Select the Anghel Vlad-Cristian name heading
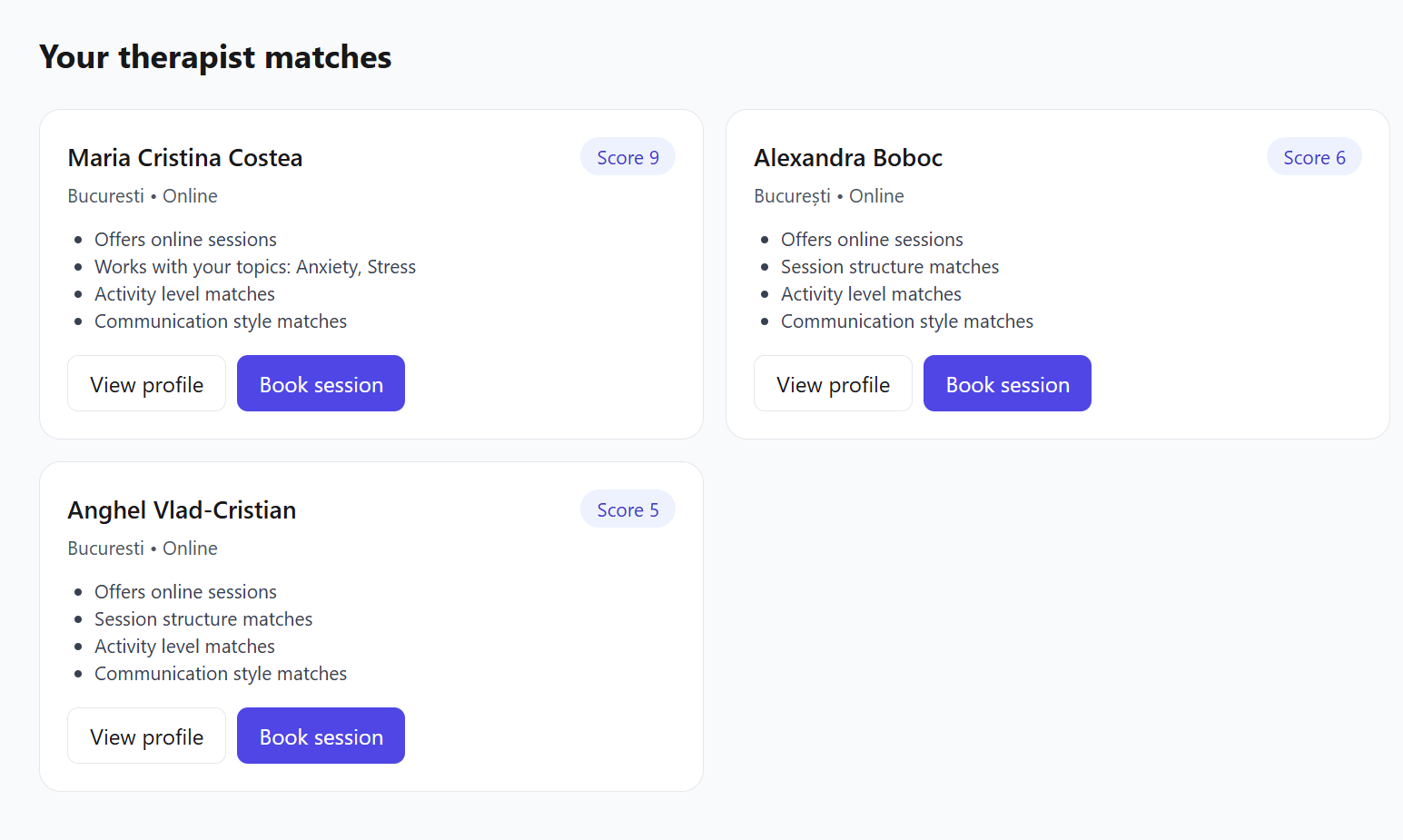1403x840 pixels. click(x=182, y=510)
